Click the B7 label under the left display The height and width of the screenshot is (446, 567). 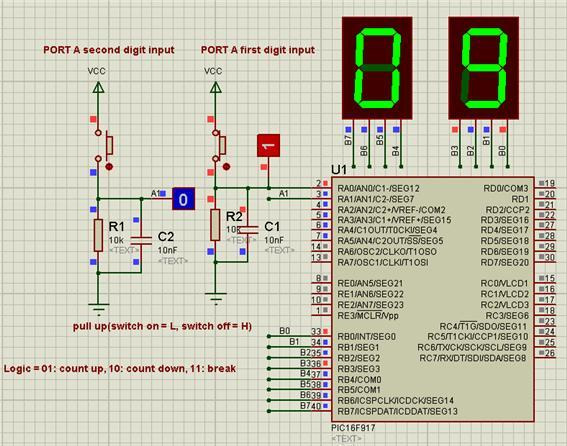coord(348,140)
